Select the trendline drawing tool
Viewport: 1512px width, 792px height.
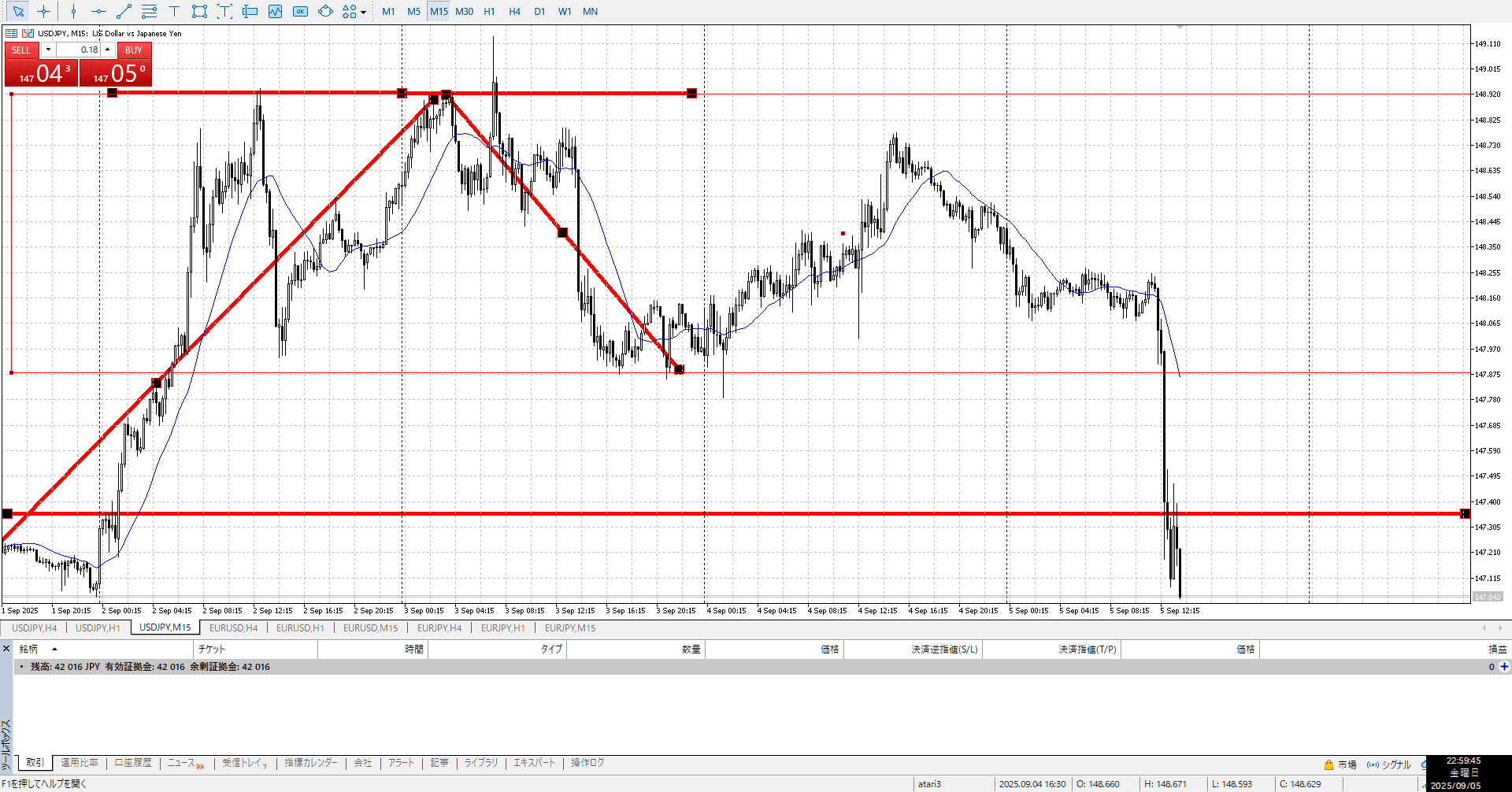[x=124, y=11]
